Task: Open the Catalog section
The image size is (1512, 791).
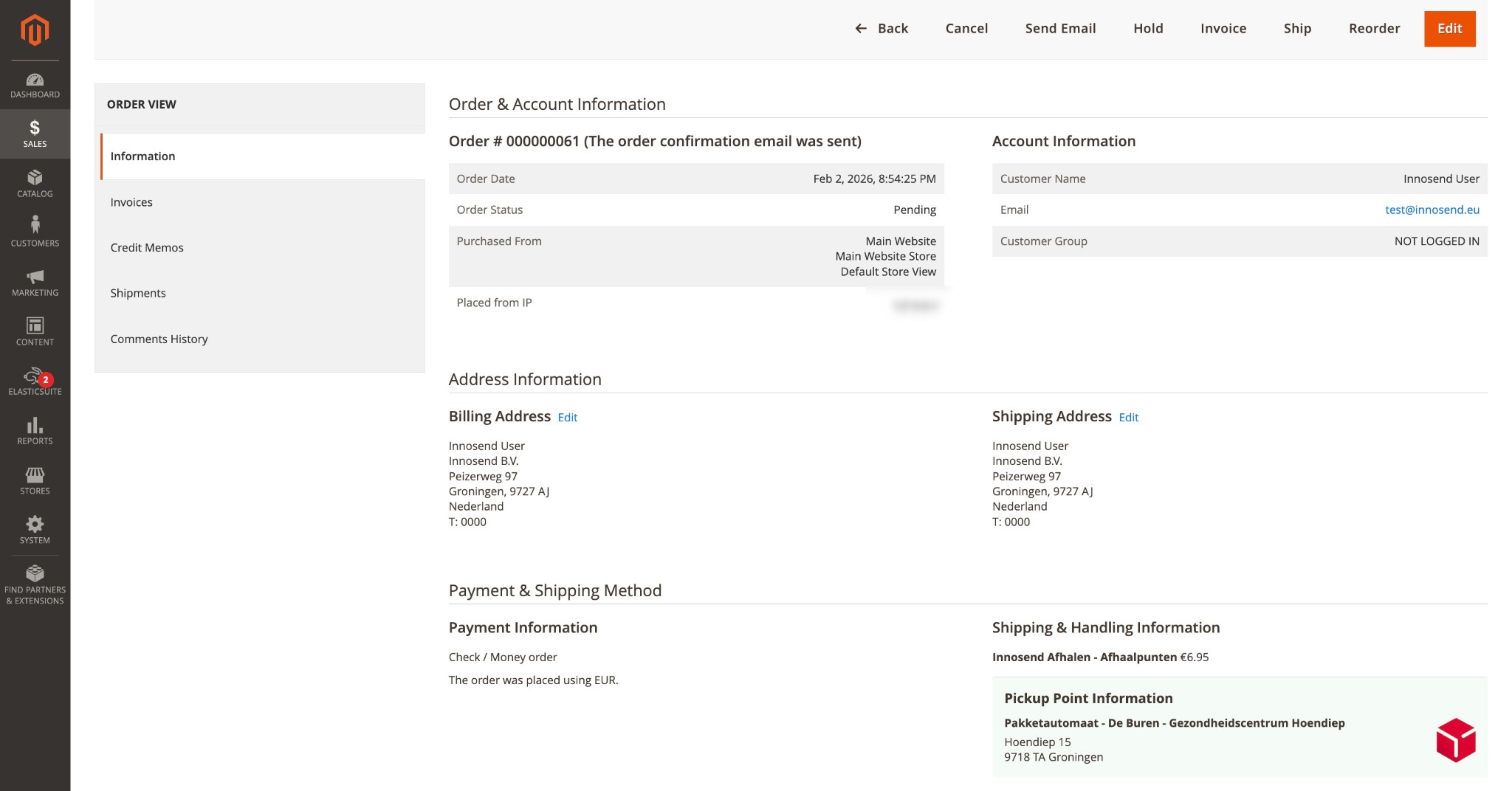Action: click(x=35, y=184)
